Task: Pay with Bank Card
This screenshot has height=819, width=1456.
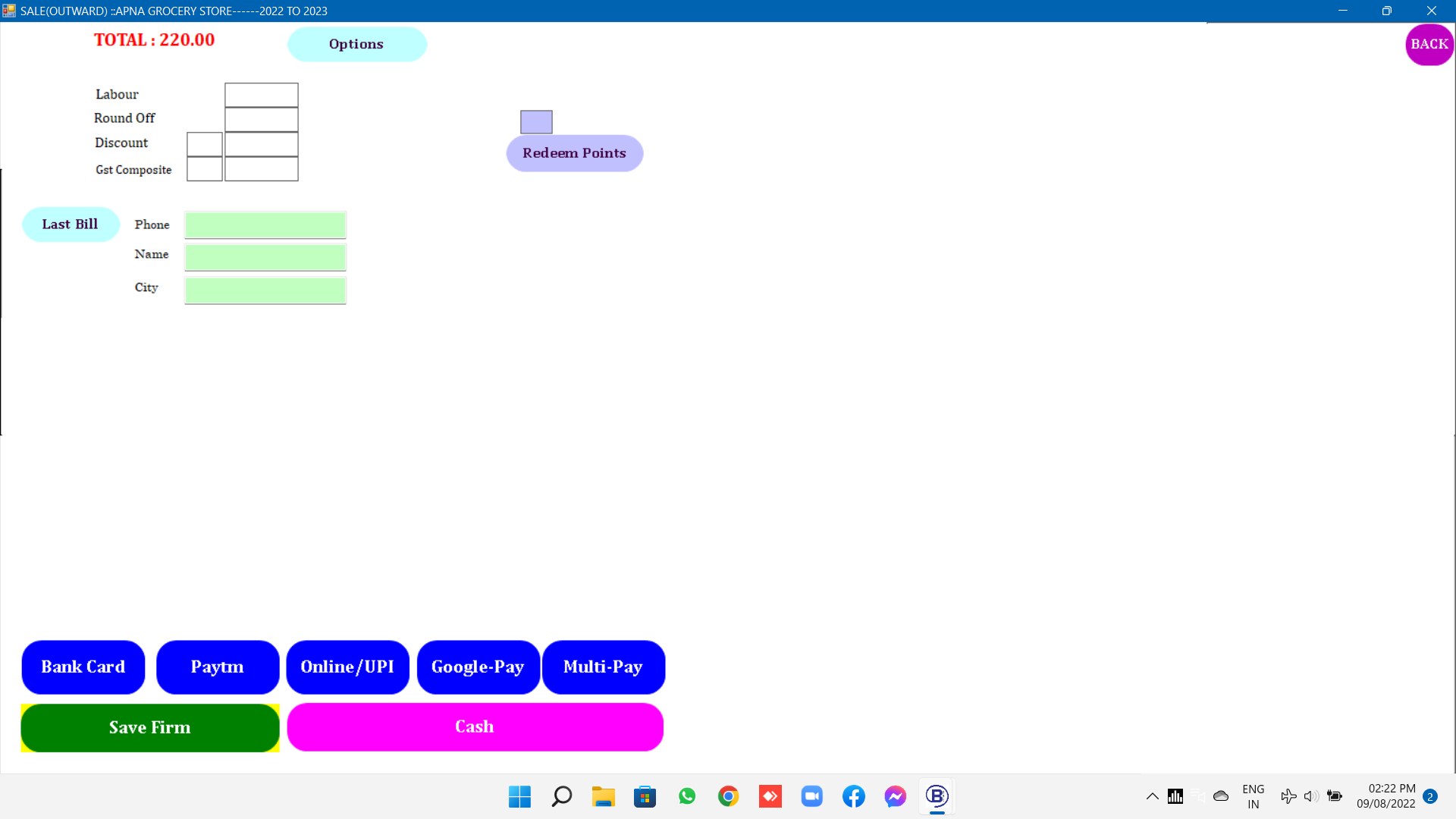Action: click(x=83, y=667)
